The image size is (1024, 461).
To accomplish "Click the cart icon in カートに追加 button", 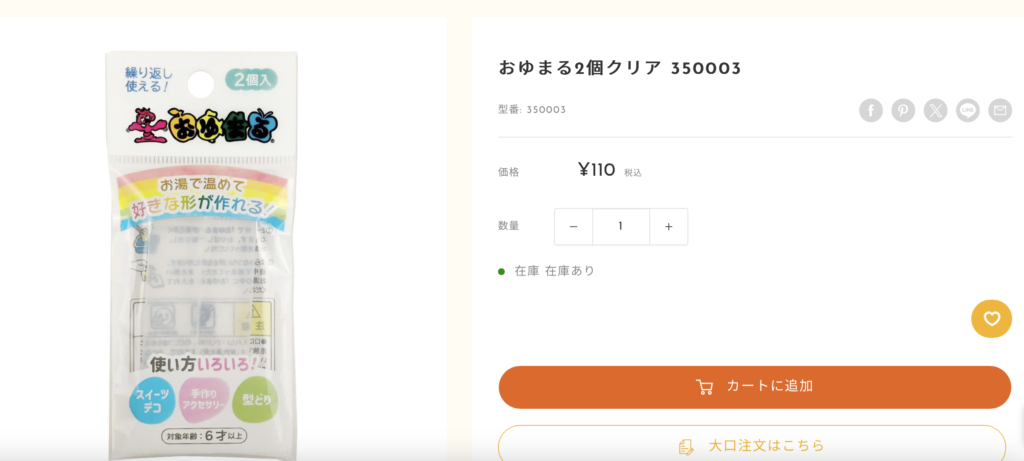I will [x=705, y=387].
